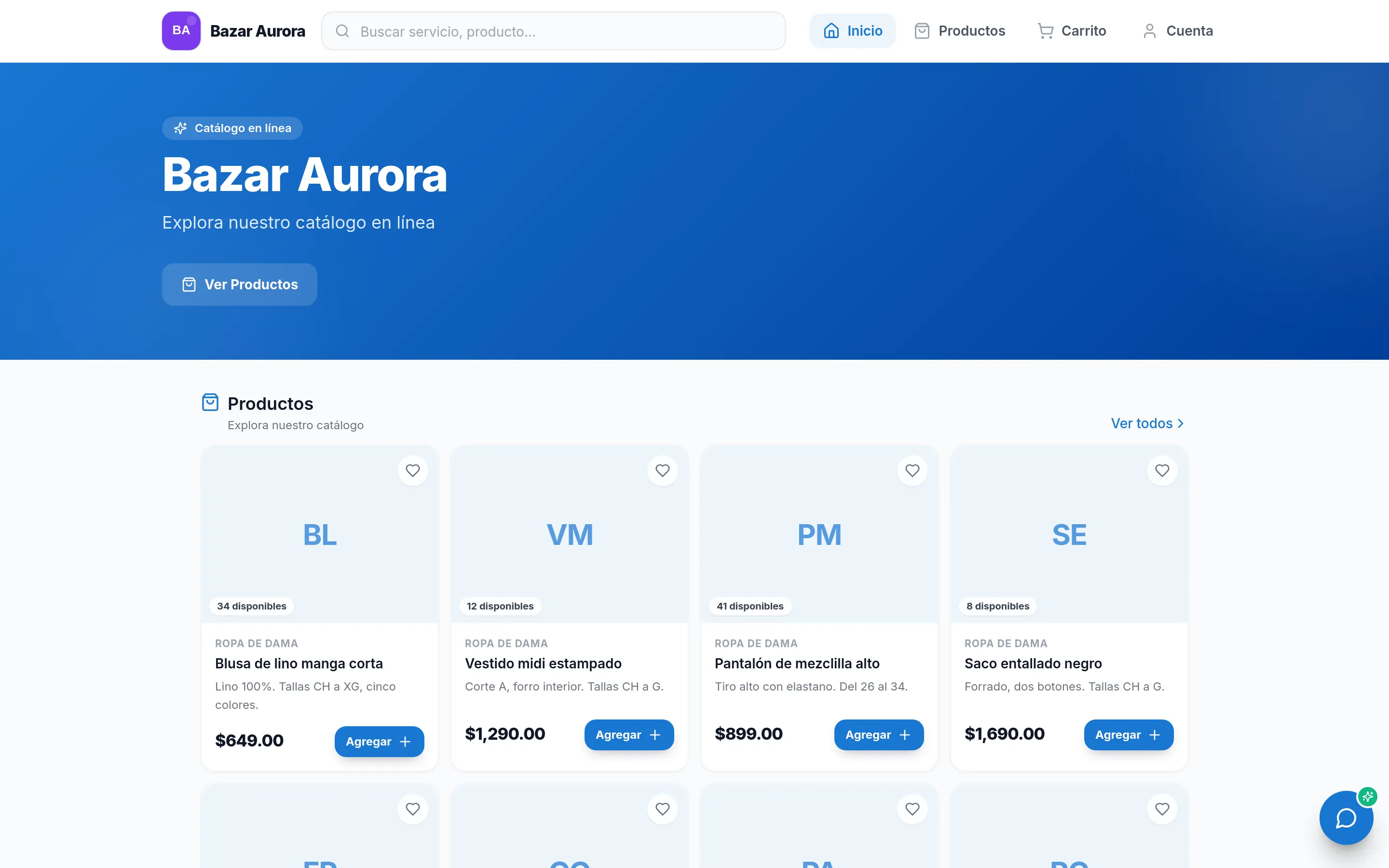Click the 12 disponibles stock badge

(x=500, y=606)
